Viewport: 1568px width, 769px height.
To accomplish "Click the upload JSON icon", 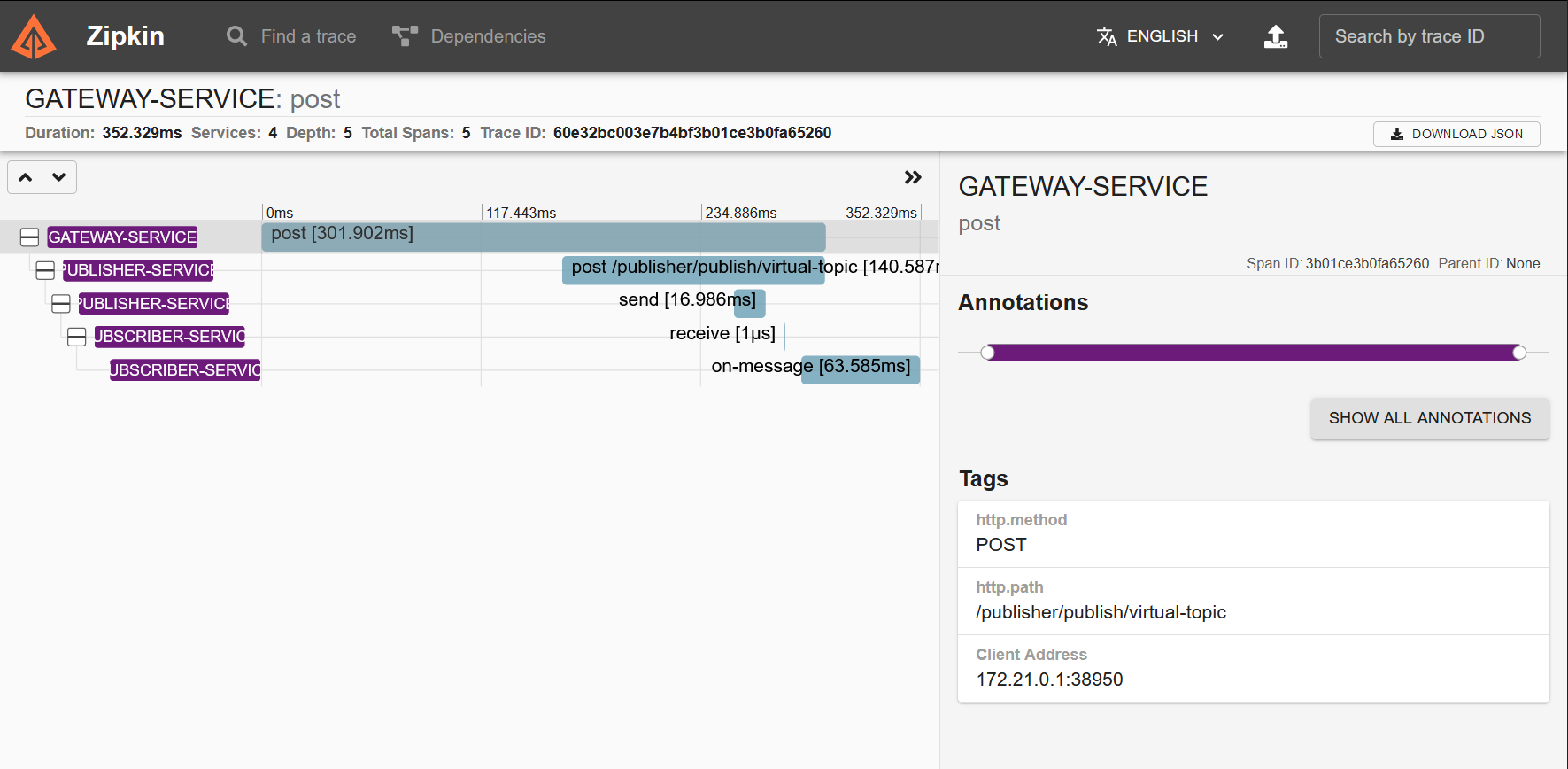I will pos(1275,36).
